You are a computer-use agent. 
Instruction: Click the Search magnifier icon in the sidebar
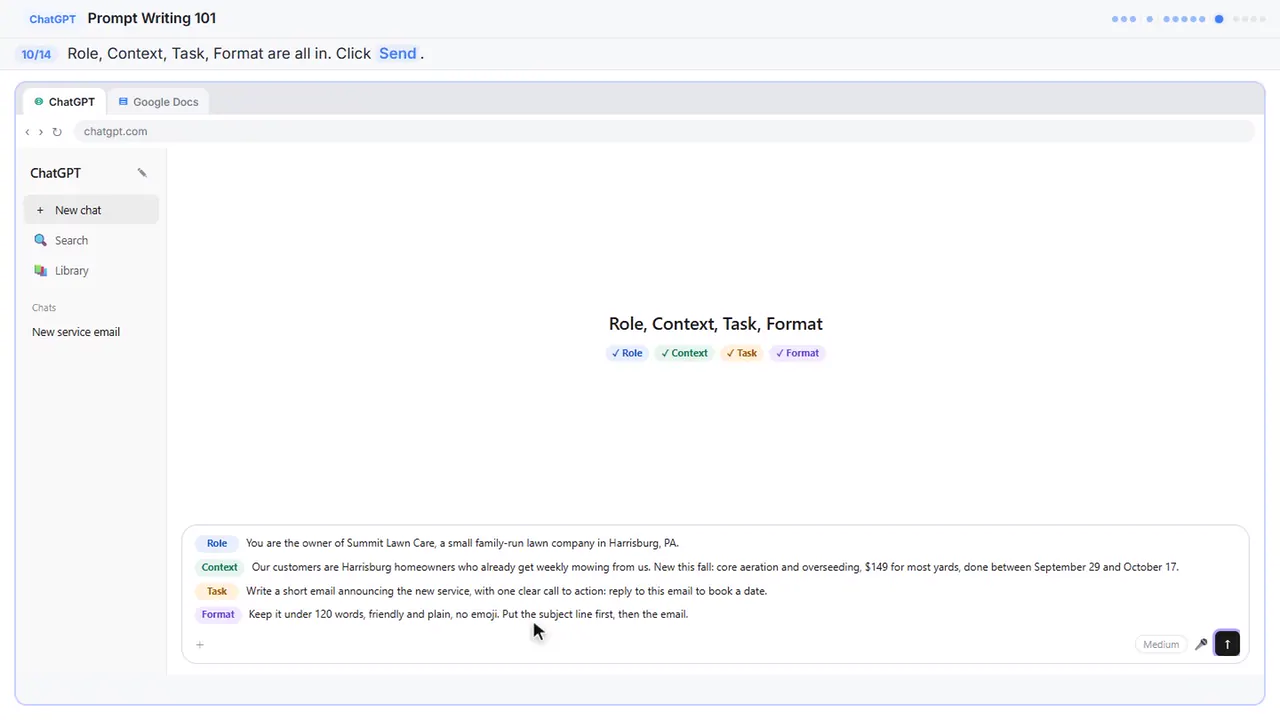point(40,240)
